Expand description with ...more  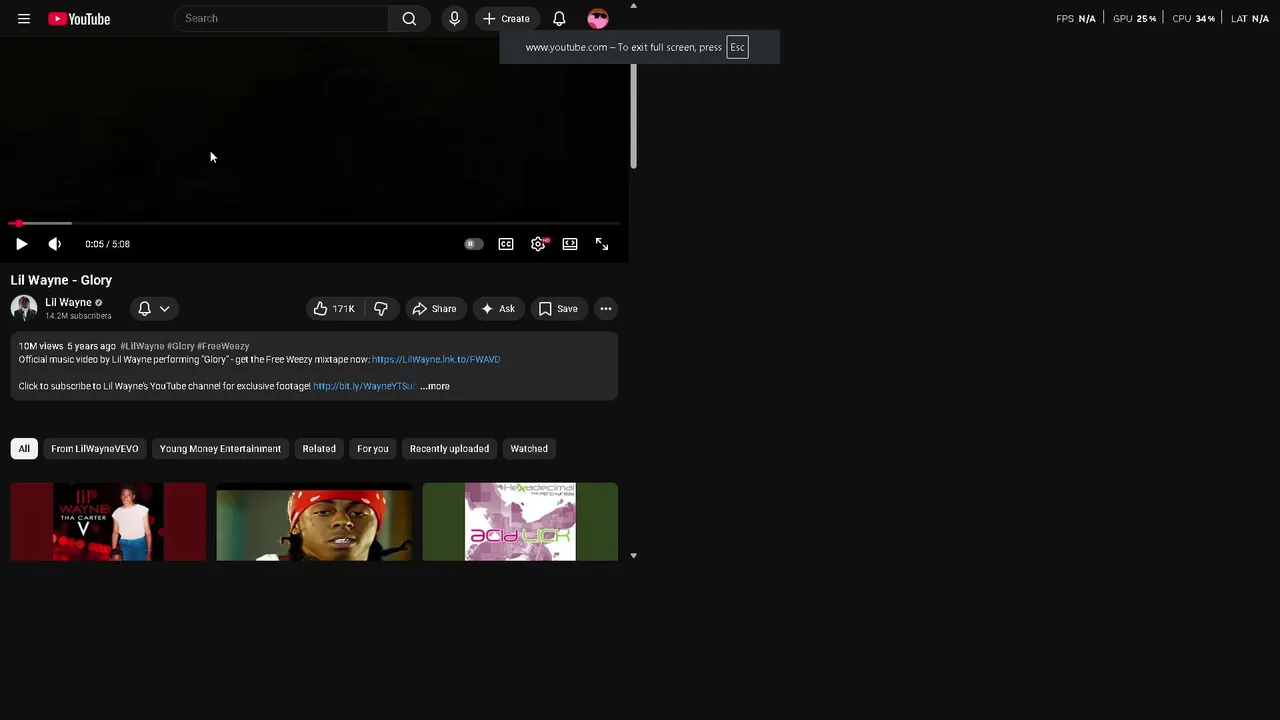(x=435, y=386)
